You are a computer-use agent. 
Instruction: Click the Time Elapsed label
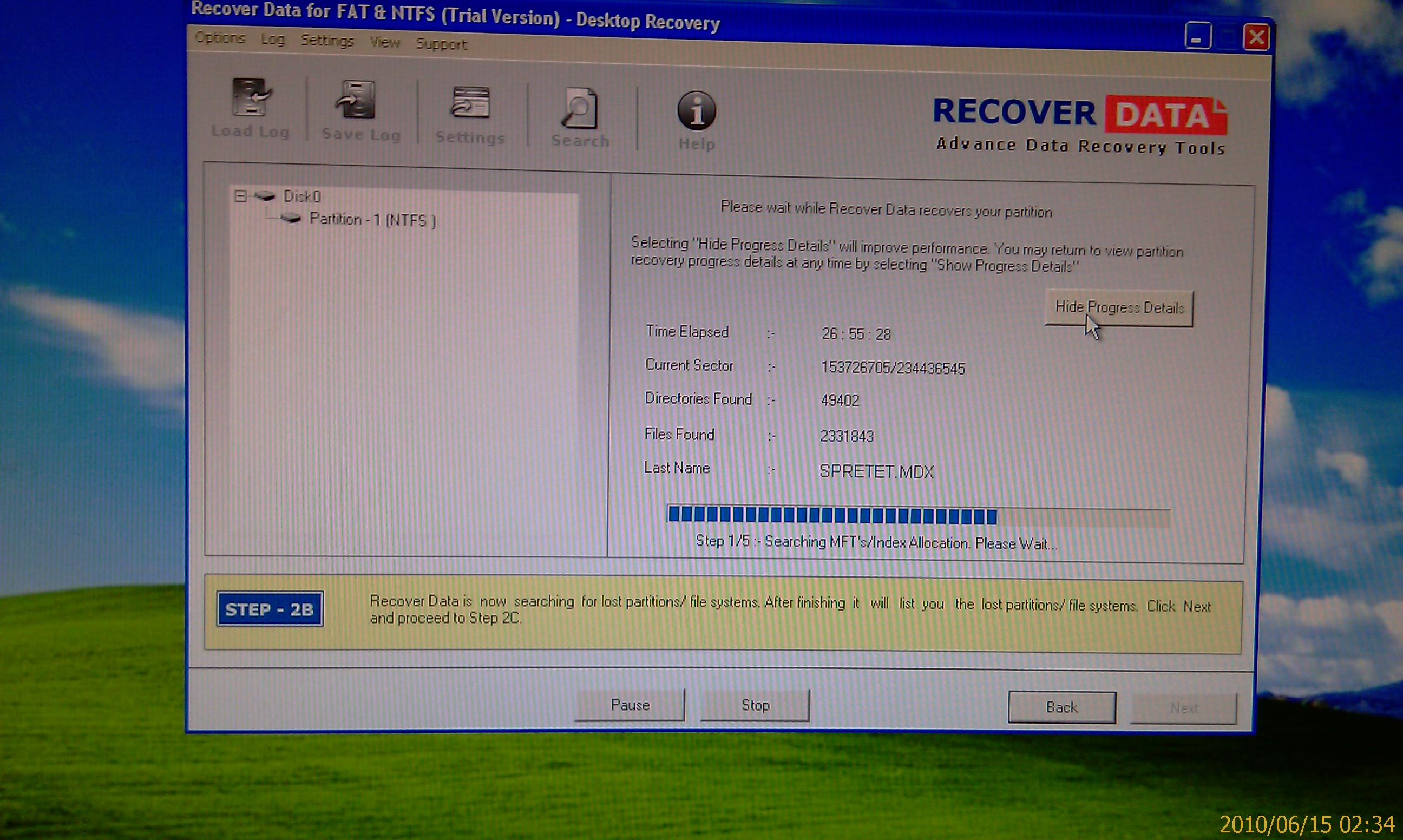687,332
